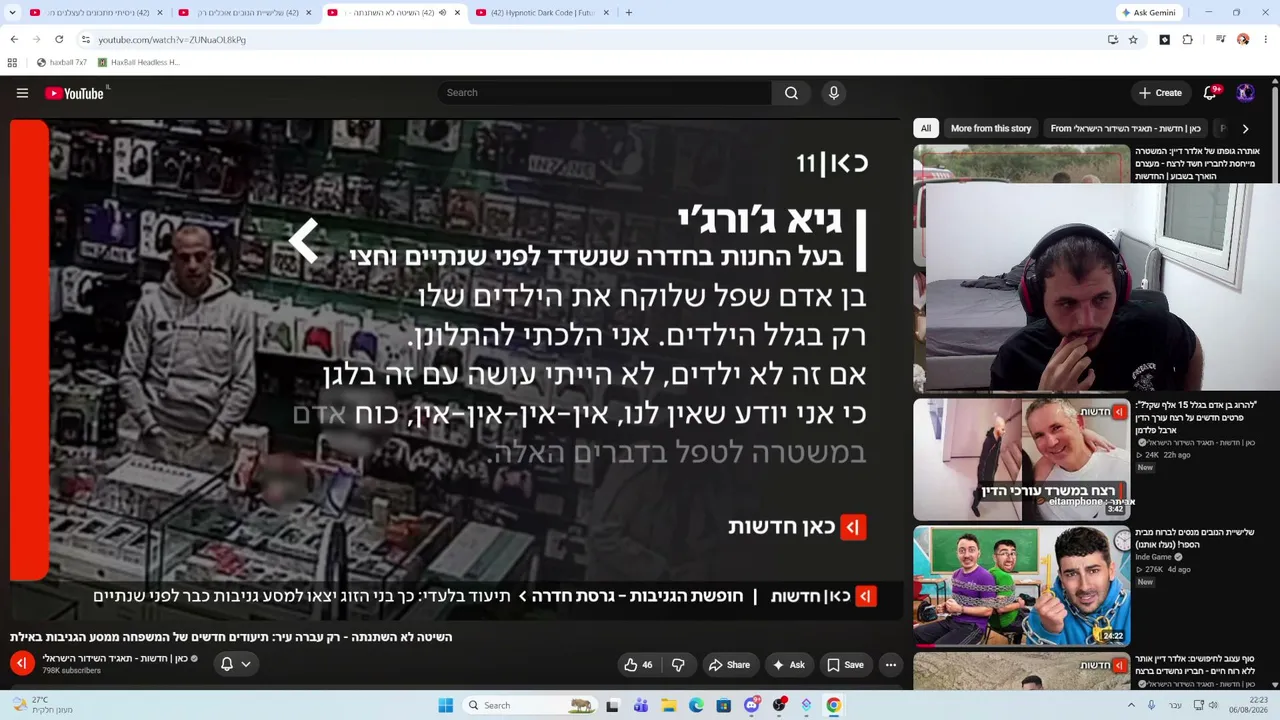The width and height of the screenshot is (1280, 720).
Task: Click the Chrome address bar URL
Action: (172, 40)
